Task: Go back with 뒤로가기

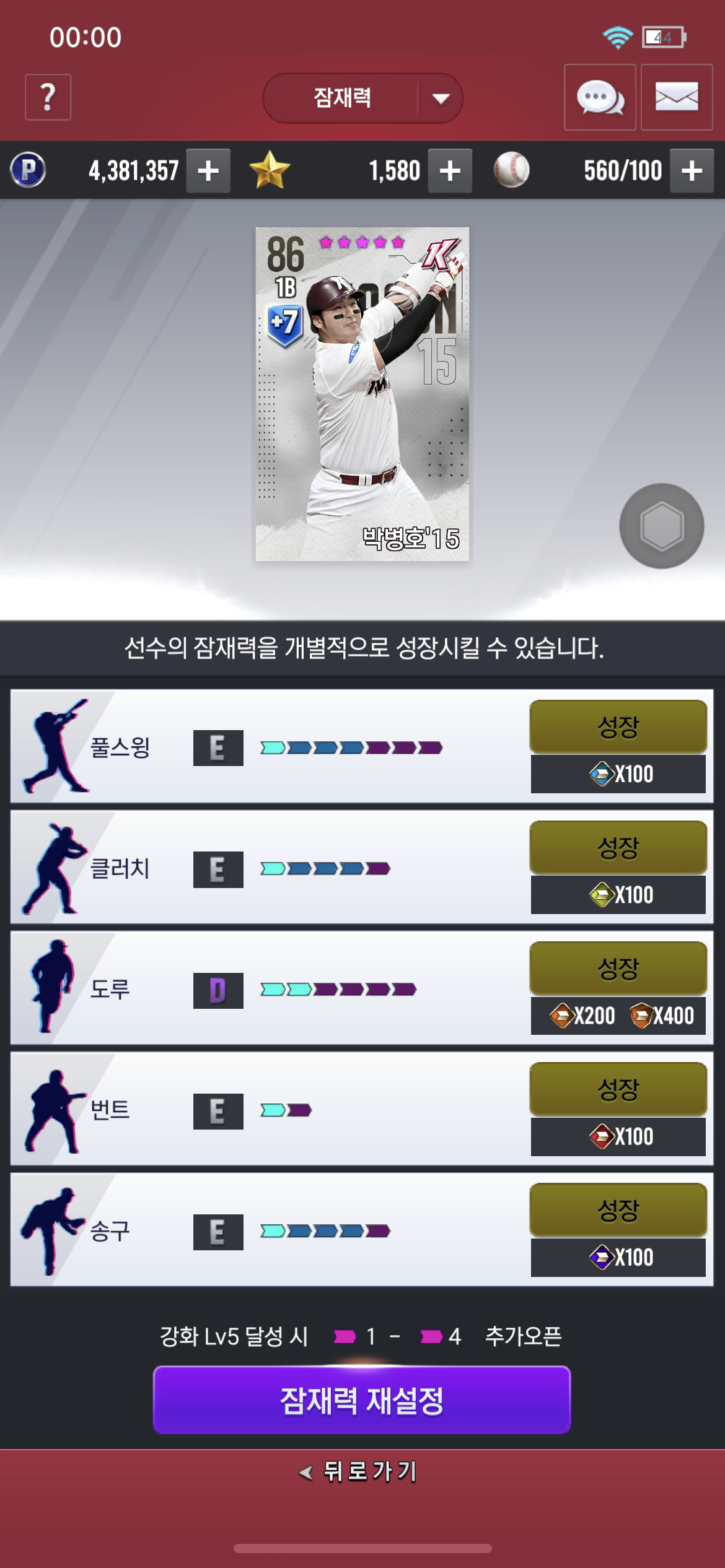Action: pyautogui.click(x=358, y=1471)
